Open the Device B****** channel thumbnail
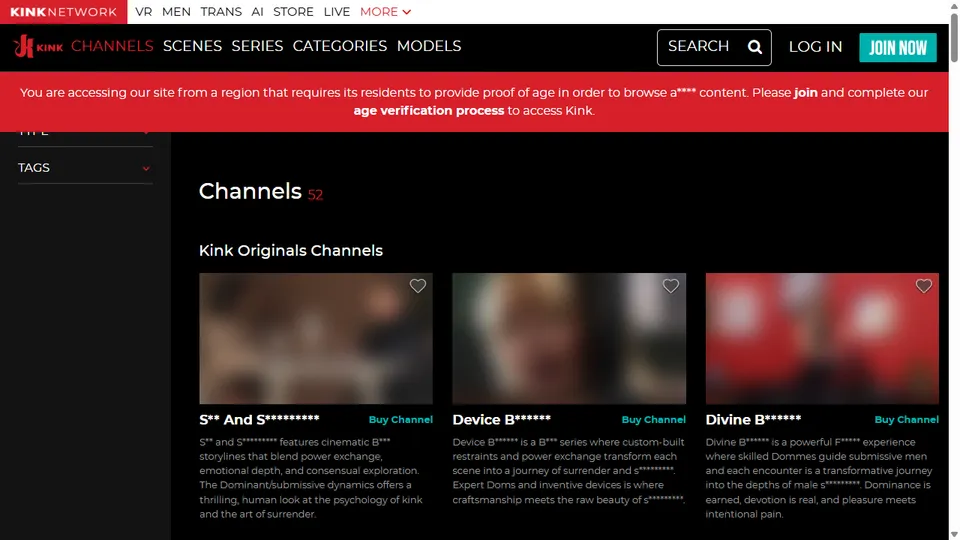 tap(569, 339)
